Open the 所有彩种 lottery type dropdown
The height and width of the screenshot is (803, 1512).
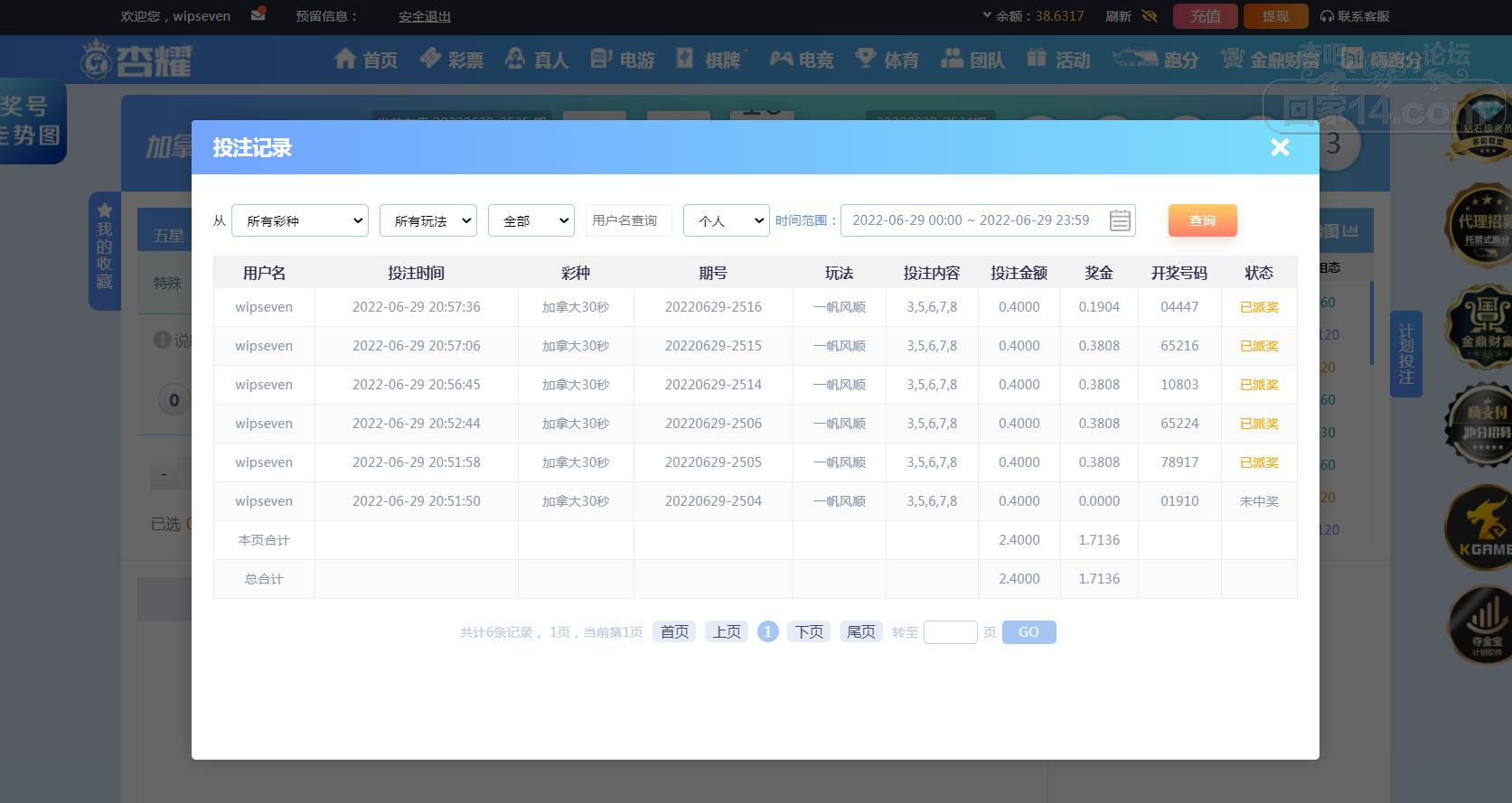coord(300,220)
